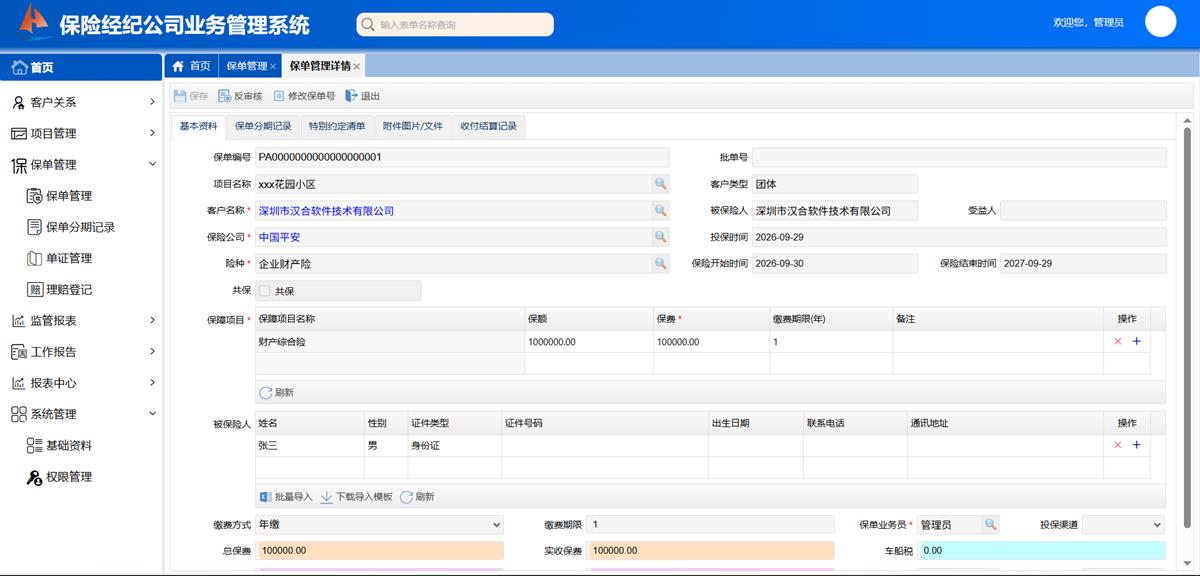Image resolution: width=1200 pixels, height=576 pixels.
Task: Click the home icon on 首页 tab
Action: click(x=178, y=66)
